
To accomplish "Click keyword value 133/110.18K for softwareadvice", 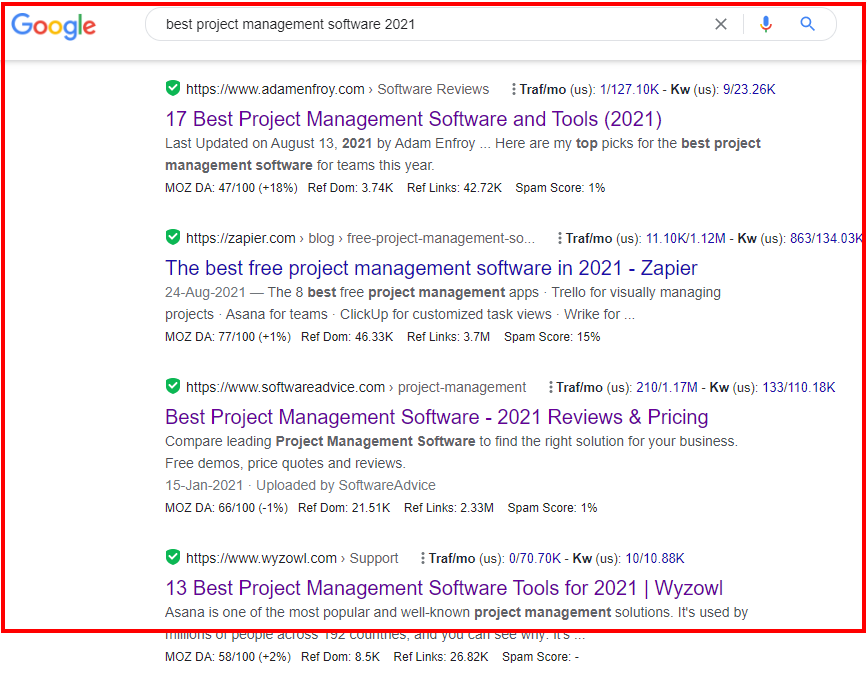I will (798, 387).
